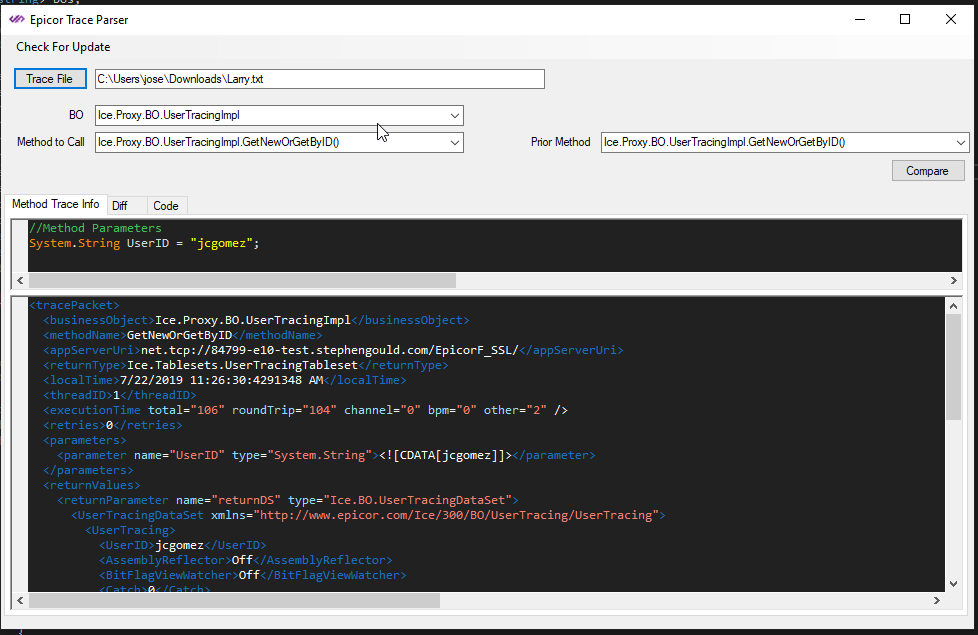Click the <threadID> line
Screen dimensions: 978x635
[120, 395]
